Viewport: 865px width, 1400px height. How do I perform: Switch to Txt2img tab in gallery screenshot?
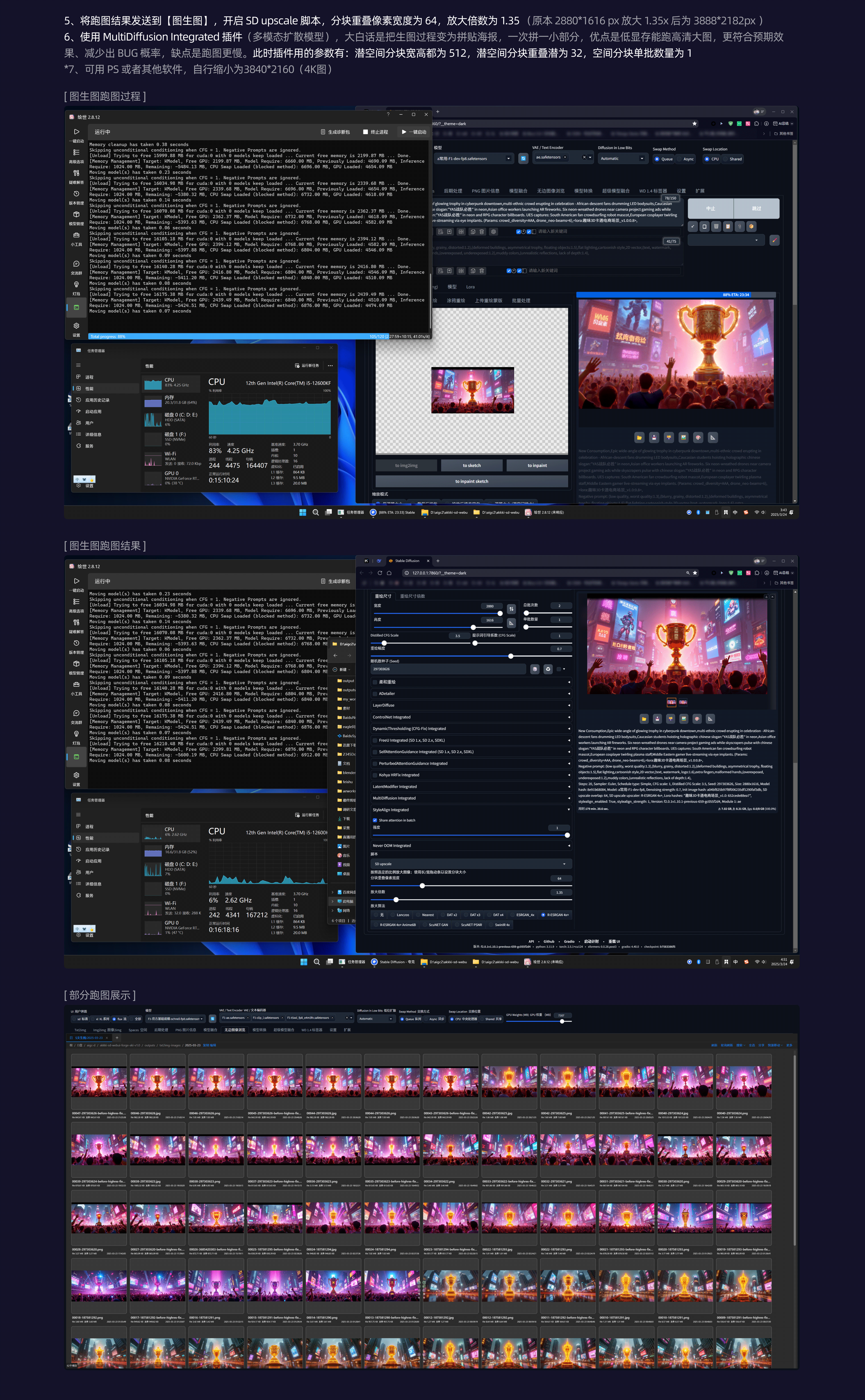point(80,1030)
